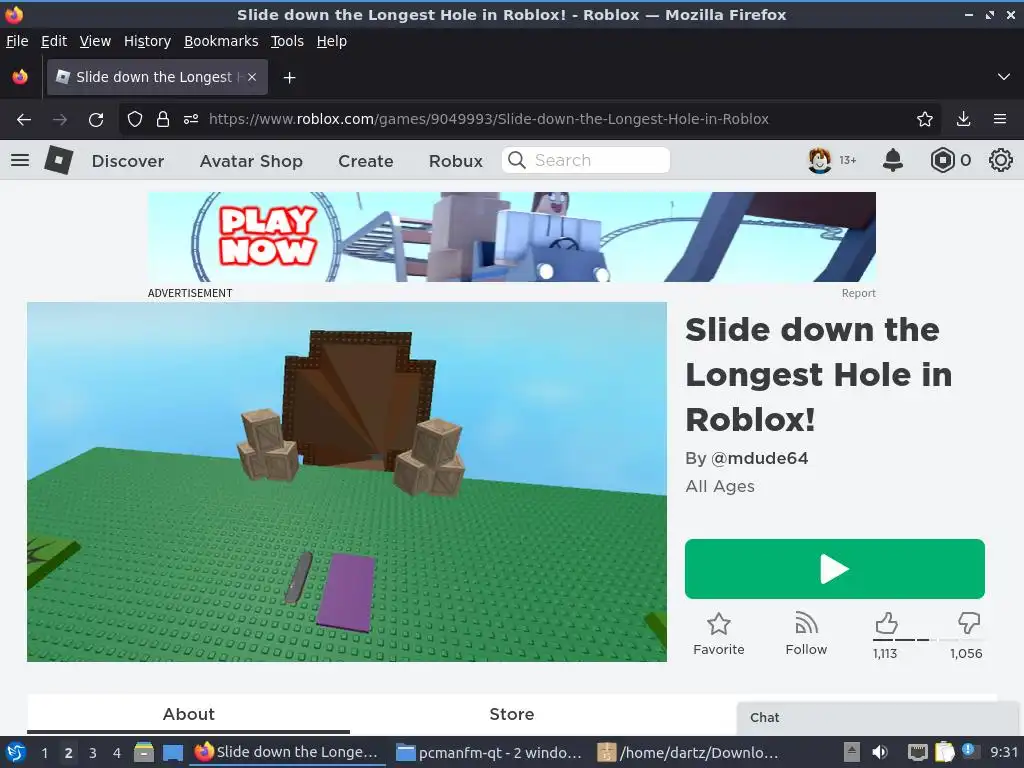Image resolution: width=1024 pixels, height=768 pixels.
Task: Switch to workspace 4
Action: [116, 753]
